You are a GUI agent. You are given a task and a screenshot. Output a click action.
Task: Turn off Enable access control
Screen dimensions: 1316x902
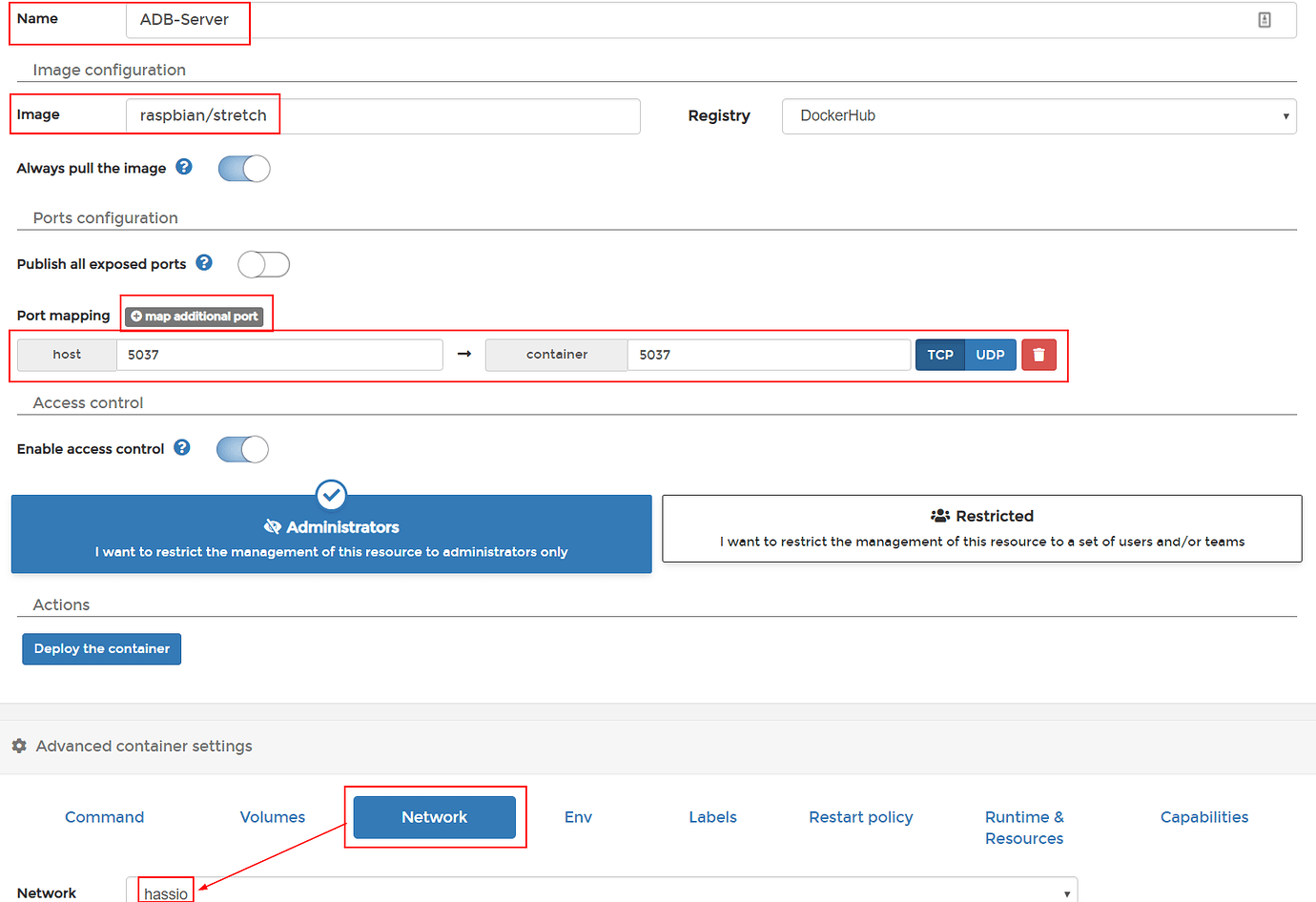click(242, 448)
